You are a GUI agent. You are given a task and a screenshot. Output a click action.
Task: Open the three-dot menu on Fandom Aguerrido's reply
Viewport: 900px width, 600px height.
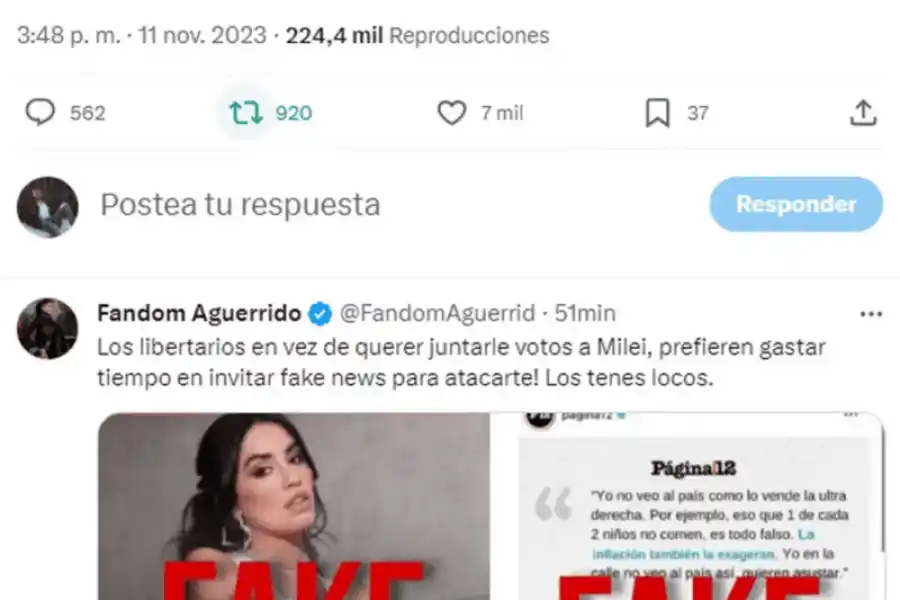(871, 314)
